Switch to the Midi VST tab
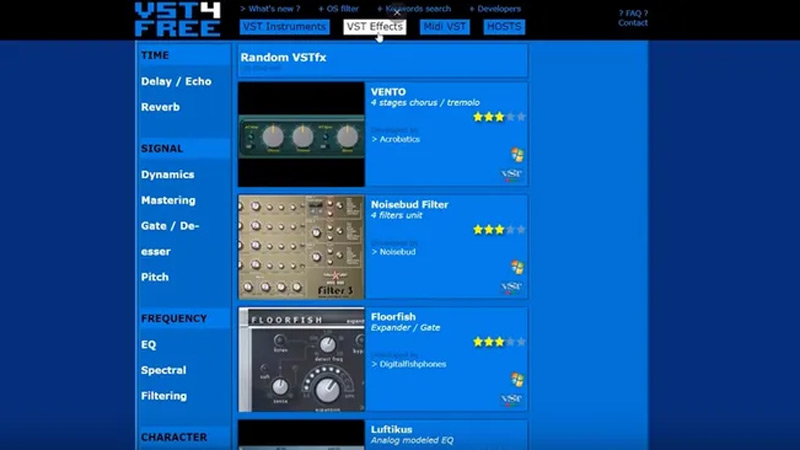Image resolution: width=800 pixels, height=450 pixels. click(x=445, y=27)
